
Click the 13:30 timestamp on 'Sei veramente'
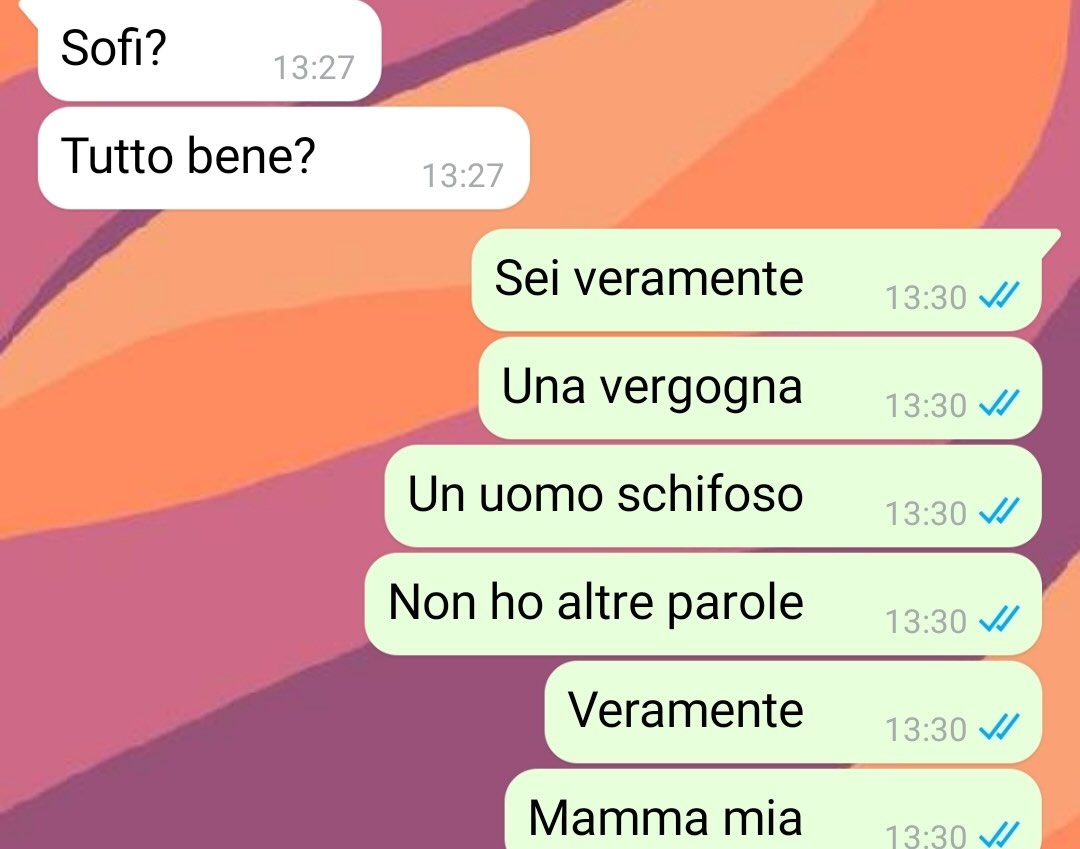coord(926,298)
